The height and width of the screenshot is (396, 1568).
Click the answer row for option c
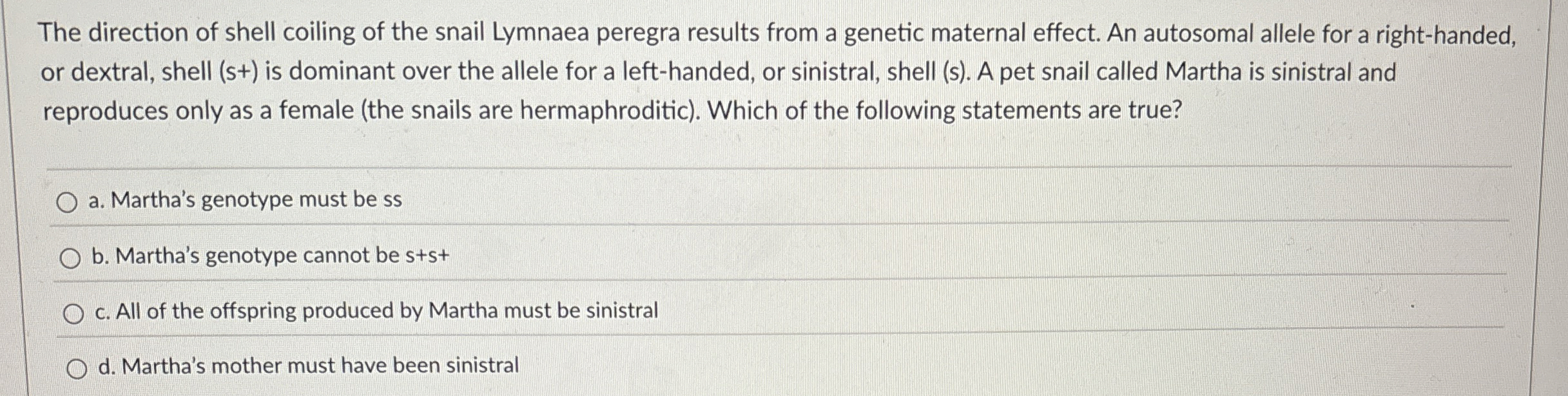pos(773,312)
